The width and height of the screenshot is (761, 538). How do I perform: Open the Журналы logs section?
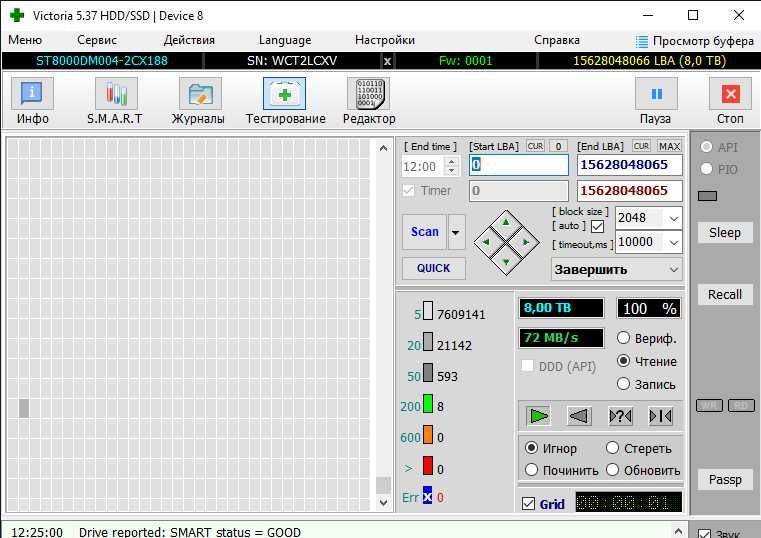[x=199, y=101]
